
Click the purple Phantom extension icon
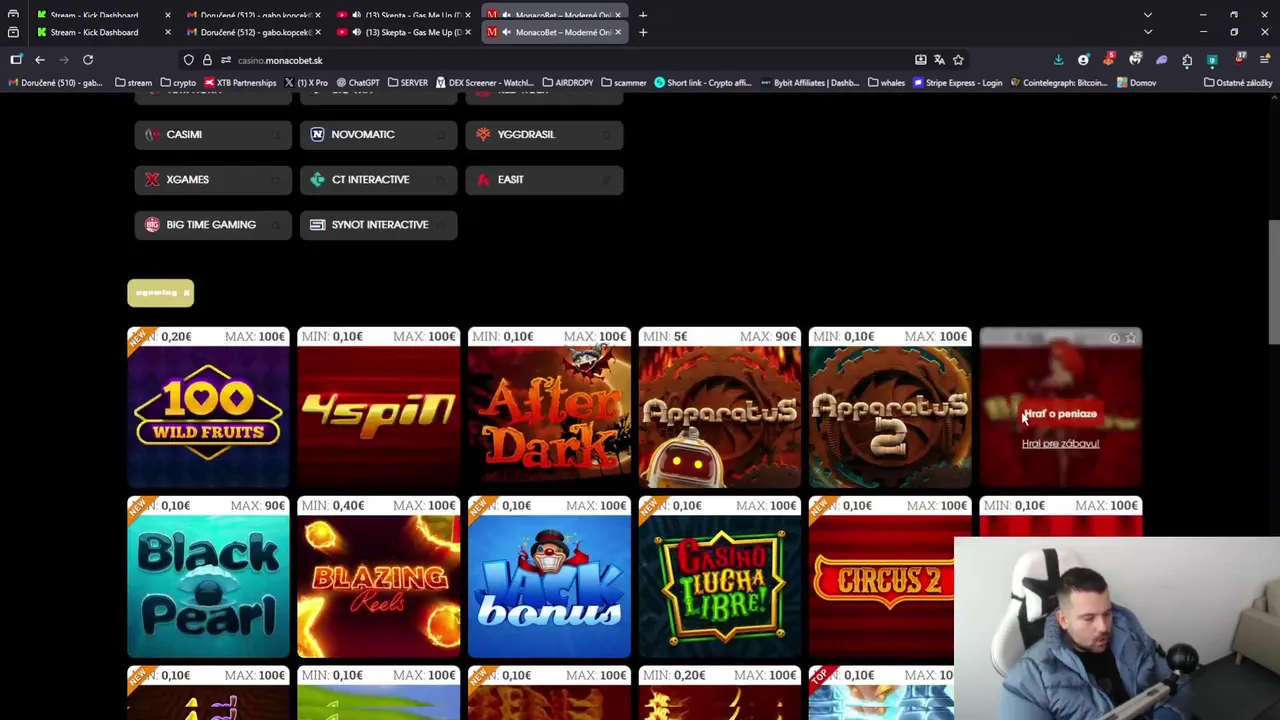[1161, 60]
